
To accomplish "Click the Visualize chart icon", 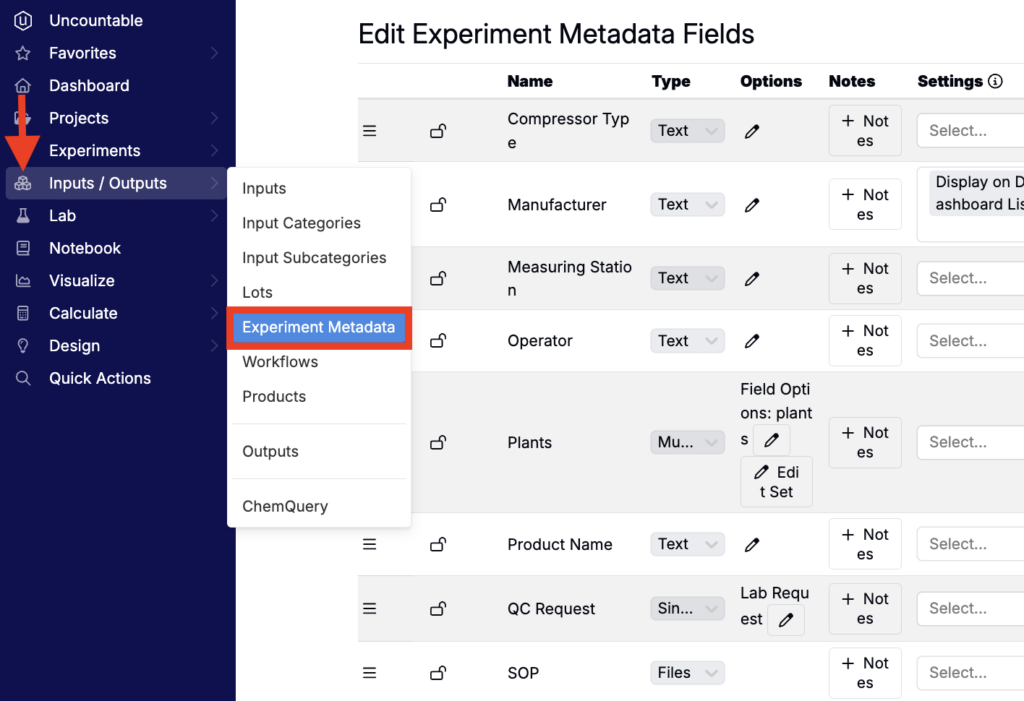I will (x=23, y=281).
